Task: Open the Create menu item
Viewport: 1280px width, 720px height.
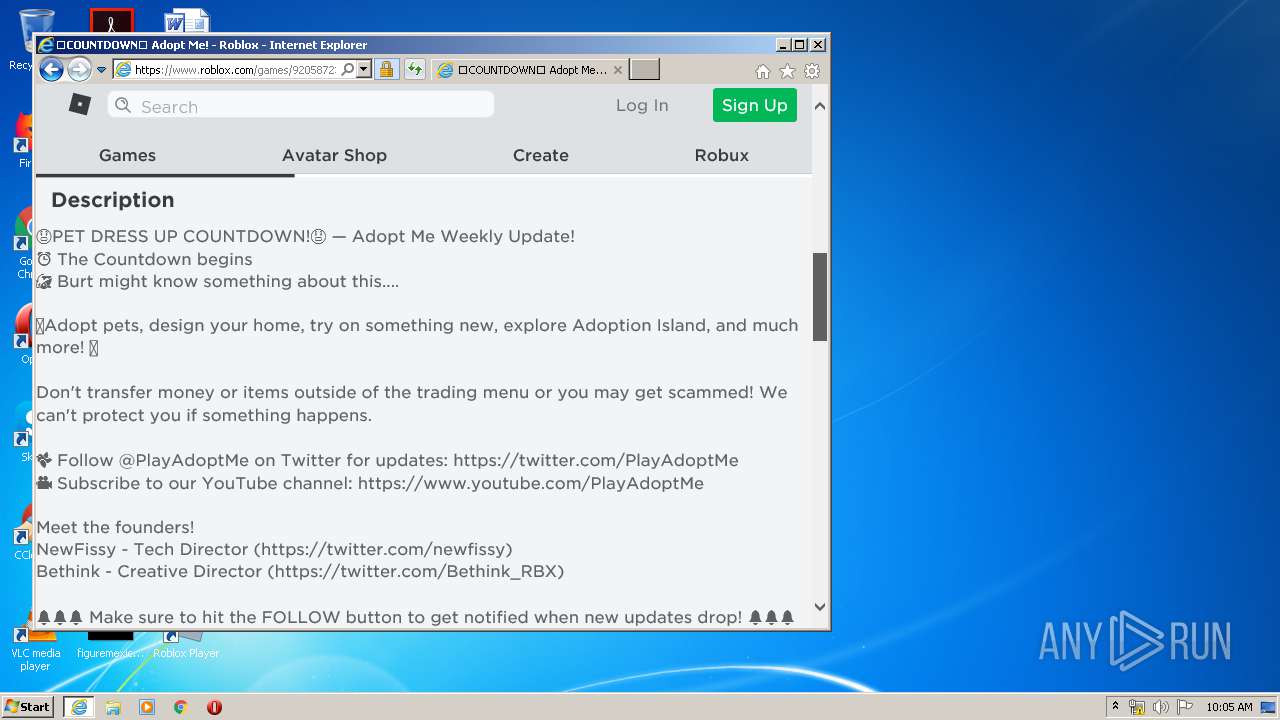Action: pyautogui.click(x=541, y=155)
